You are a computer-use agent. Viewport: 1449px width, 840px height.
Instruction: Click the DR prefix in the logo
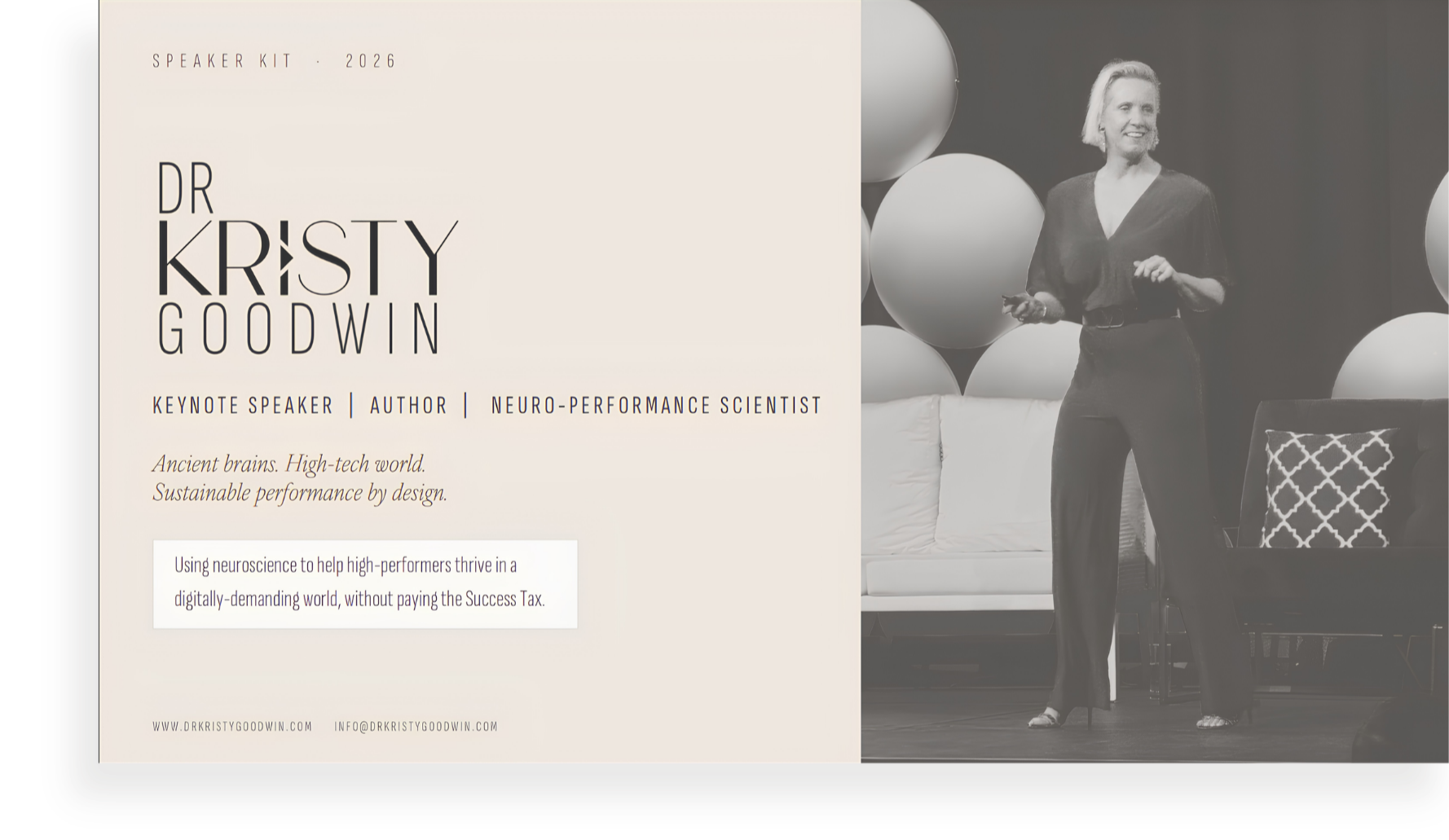click(x=186, y=187)
